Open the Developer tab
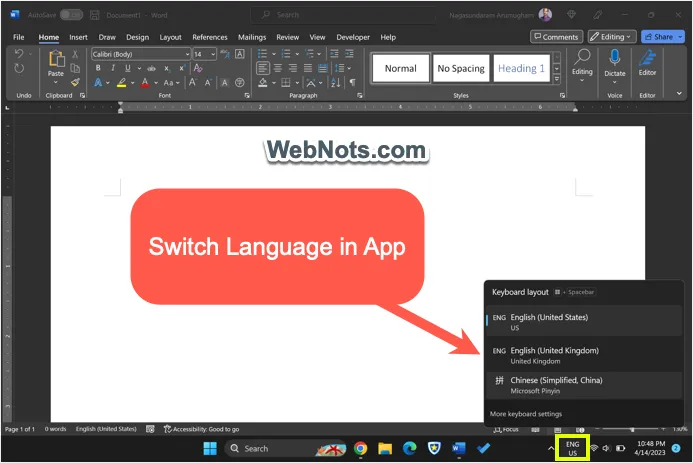693x463 pixels. pos(353,37)
